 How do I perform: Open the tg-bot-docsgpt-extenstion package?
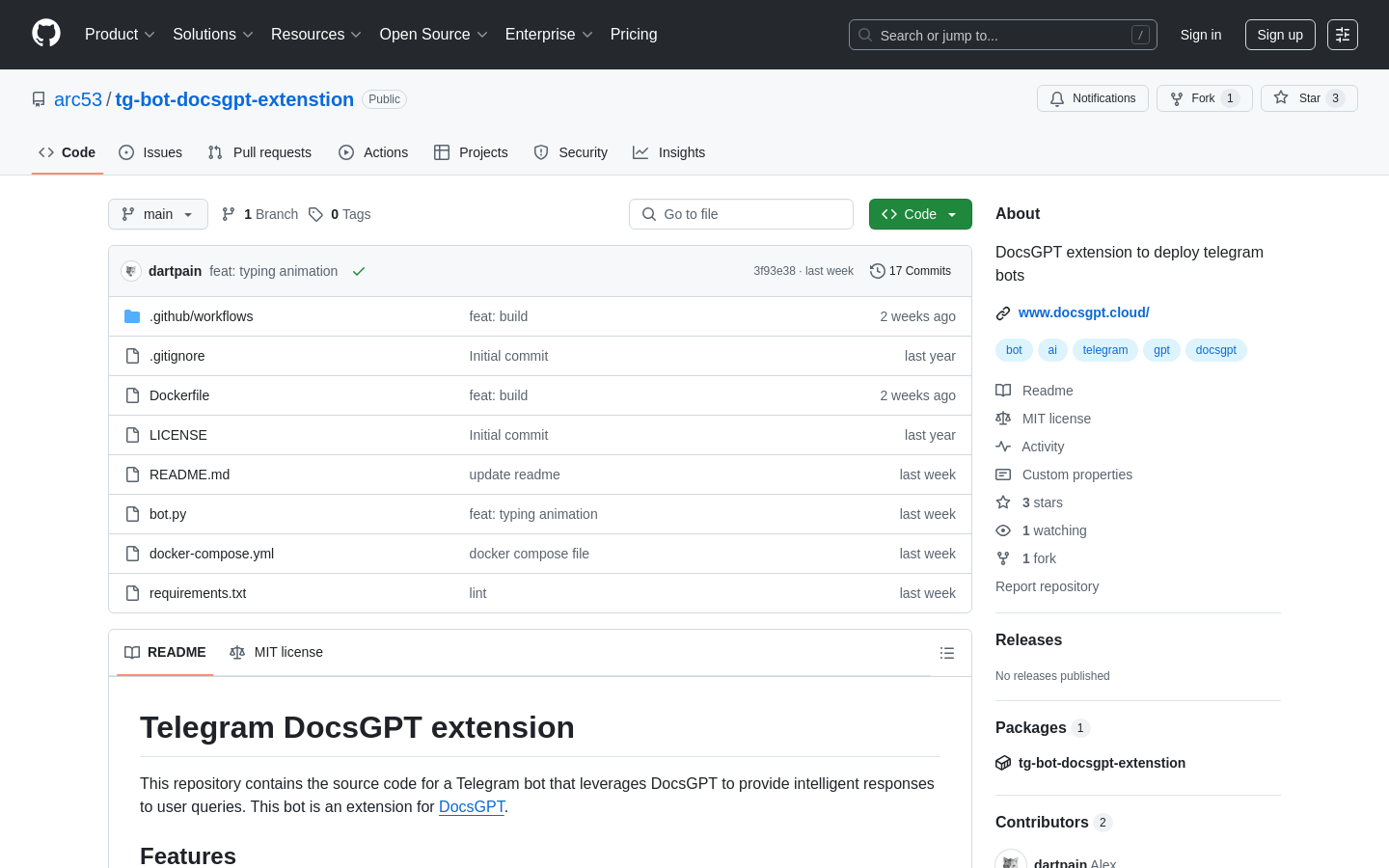(1102, 763)
